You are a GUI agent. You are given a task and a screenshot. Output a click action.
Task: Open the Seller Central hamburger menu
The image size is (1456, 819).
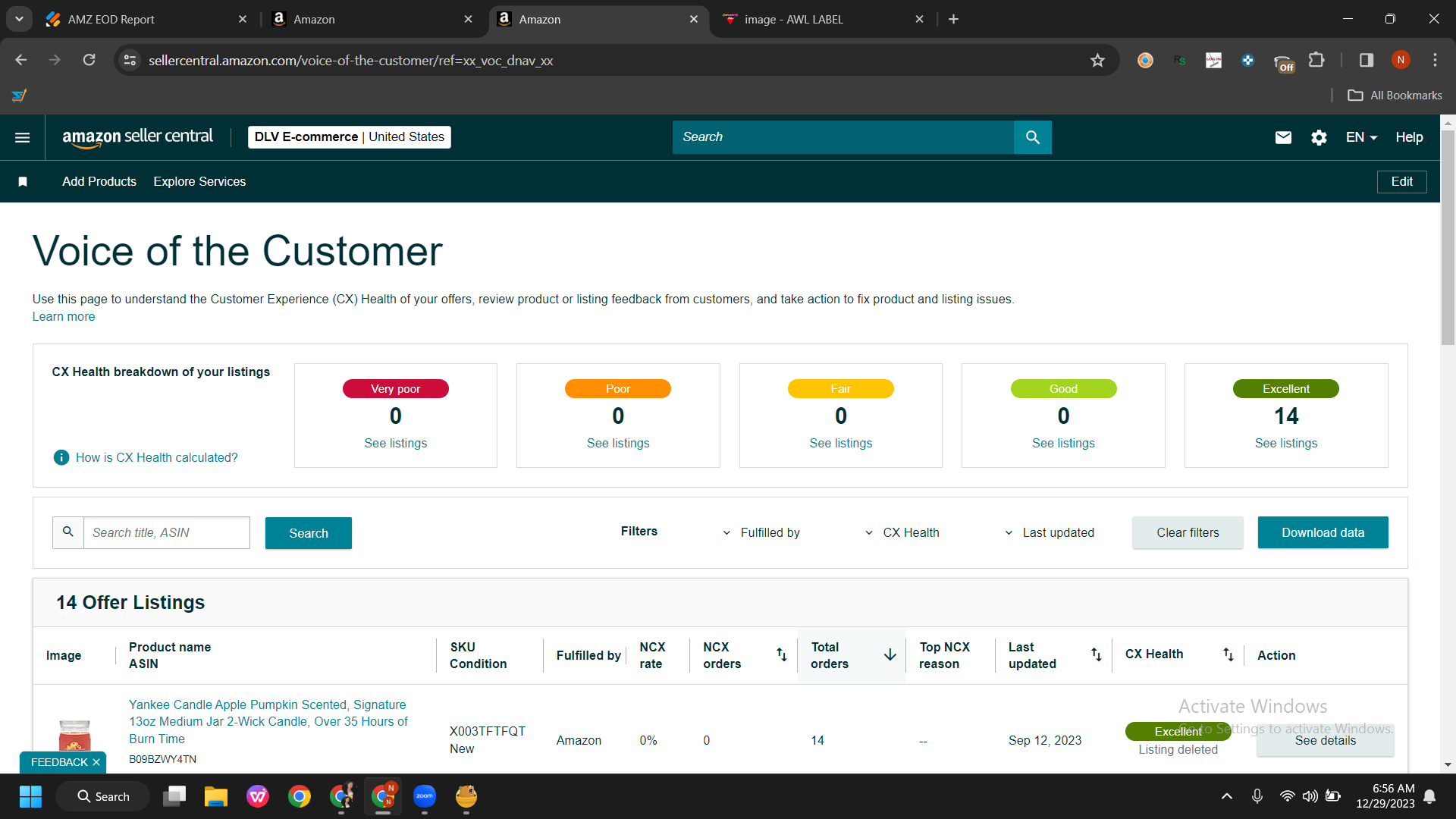pos(23,137)
